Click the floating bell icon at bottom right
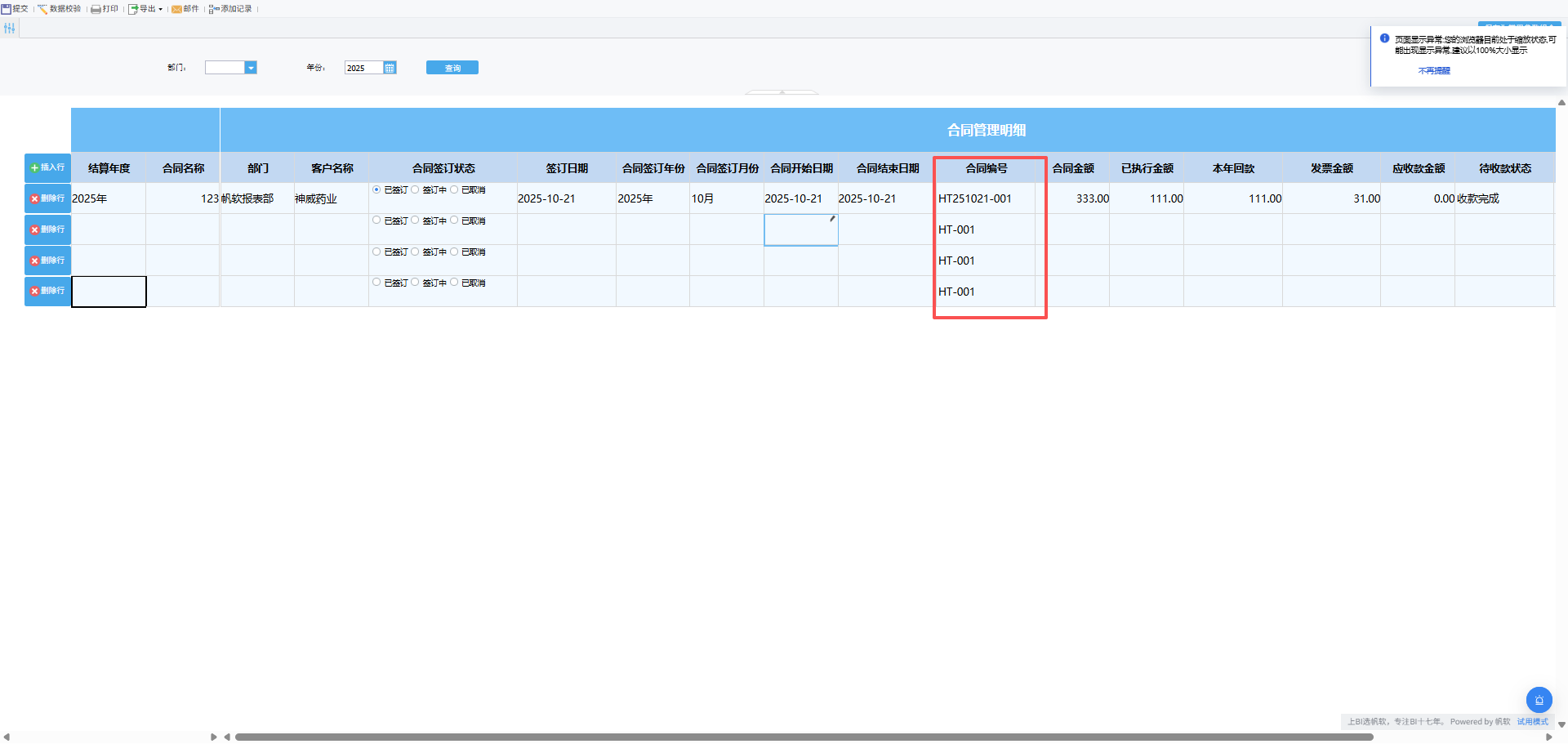The height and width of the screenshot is (744, 1568). [x=1539, y=700]
